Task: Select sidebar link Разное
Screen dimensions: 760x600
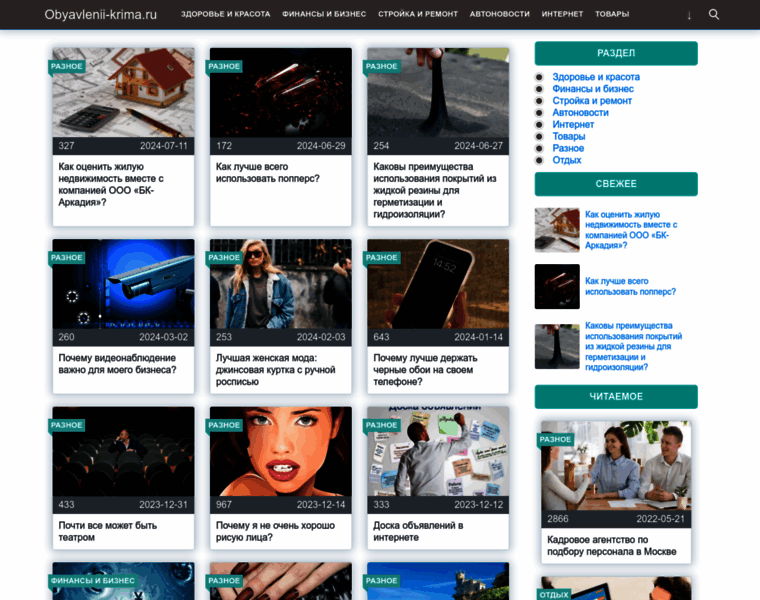Action: click(568, 148)
